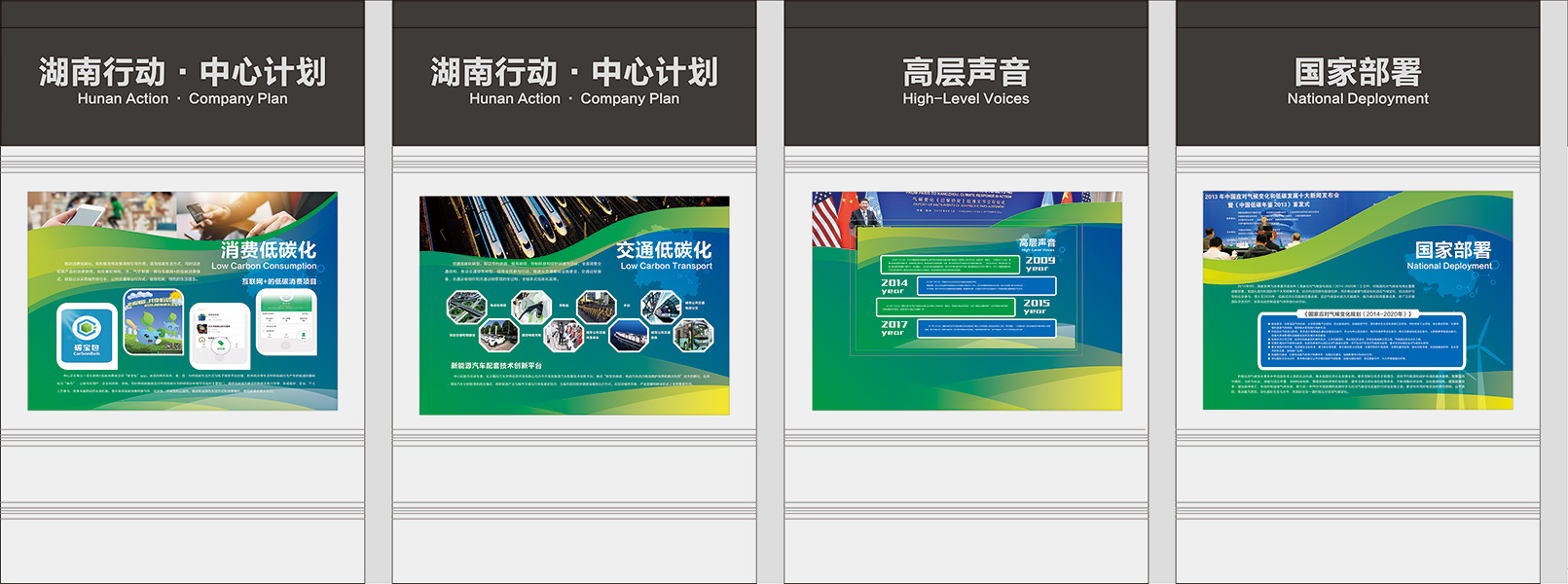
Task: Click the cargo ship hexagon picture
Action: point(628,337)
